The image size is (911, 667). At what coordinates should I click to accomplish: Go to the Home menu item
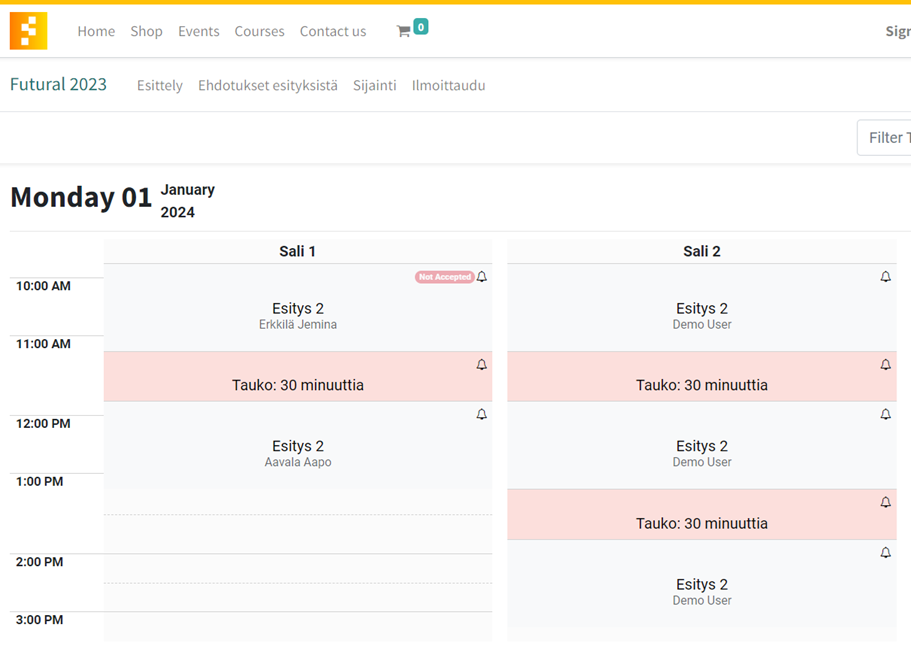click(96, 32)
